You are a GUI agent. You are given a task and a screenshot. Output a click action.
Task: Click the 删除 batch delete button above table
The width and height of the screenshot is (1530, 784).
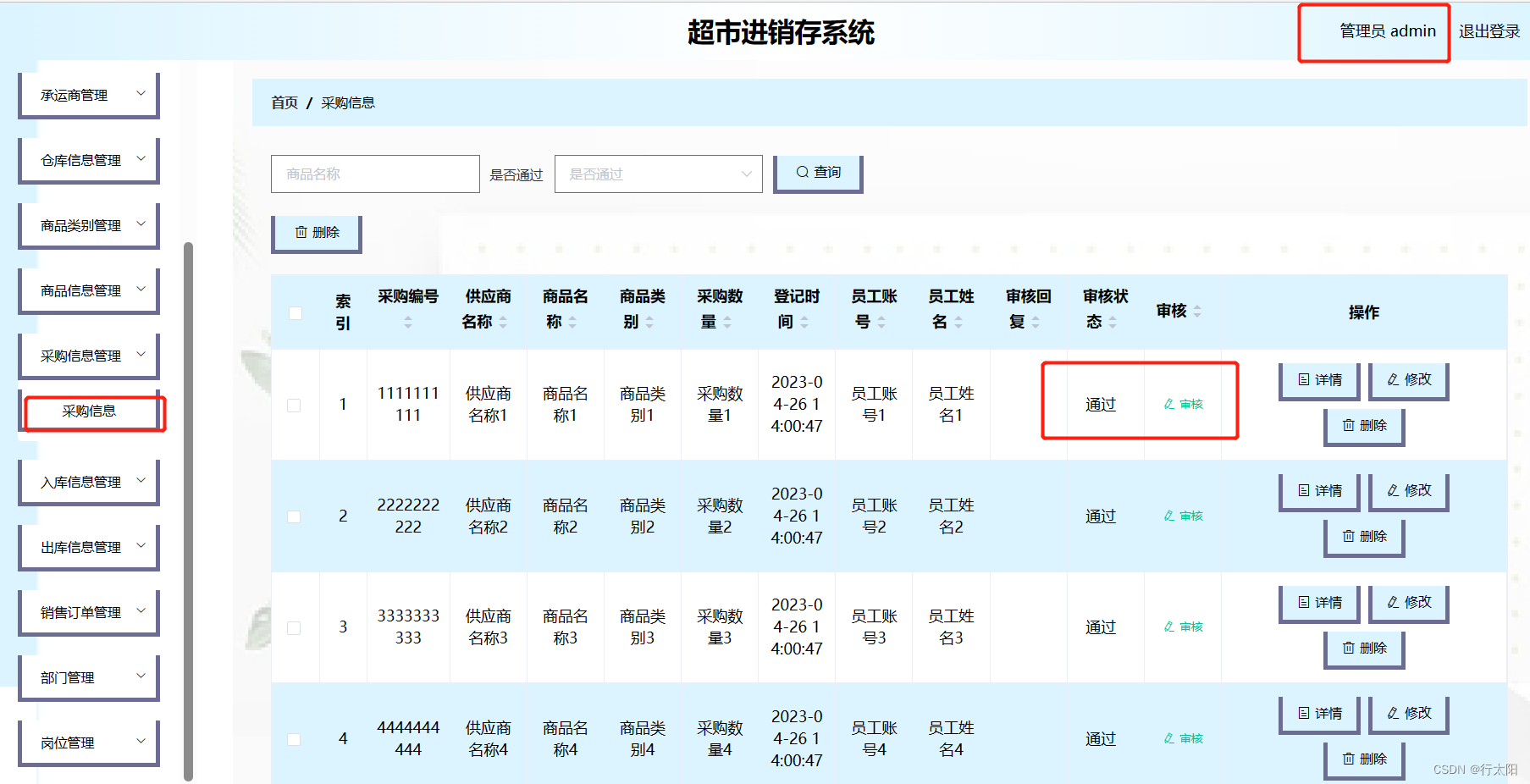tap(317, 233)
